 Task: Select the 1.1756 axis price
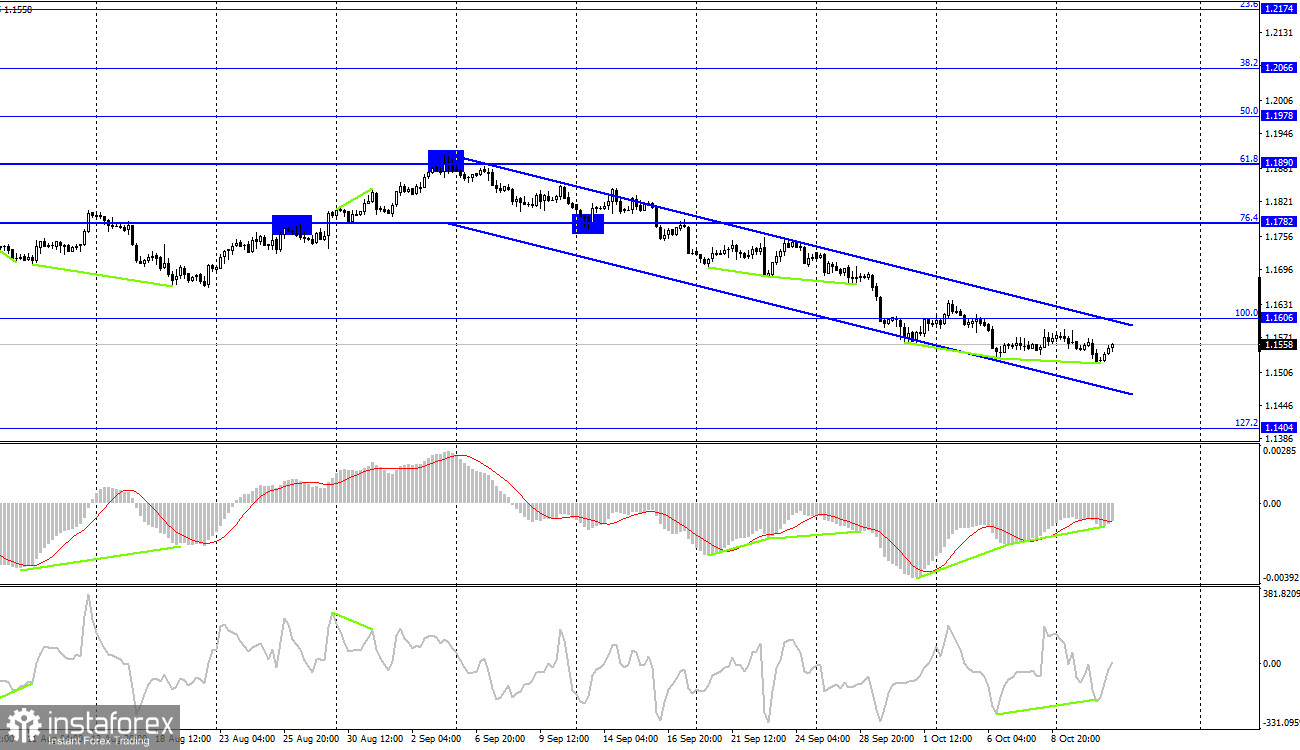1279,237
